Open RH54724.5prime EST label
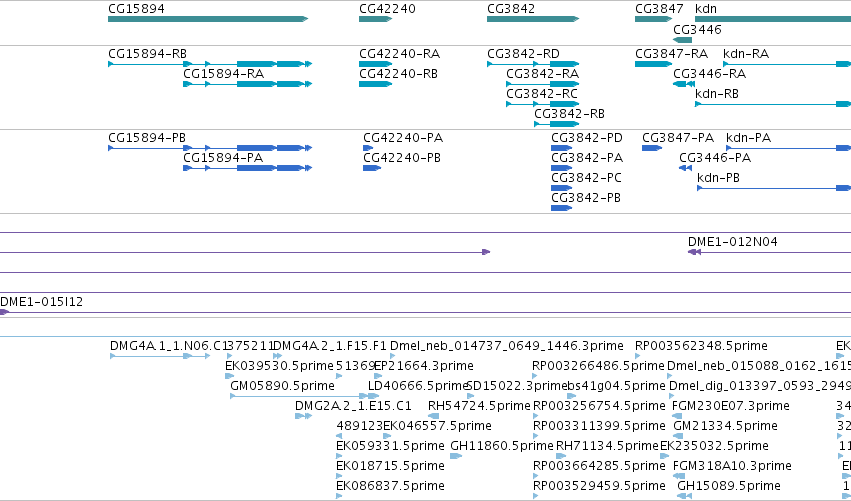 (x=479, y=406)
